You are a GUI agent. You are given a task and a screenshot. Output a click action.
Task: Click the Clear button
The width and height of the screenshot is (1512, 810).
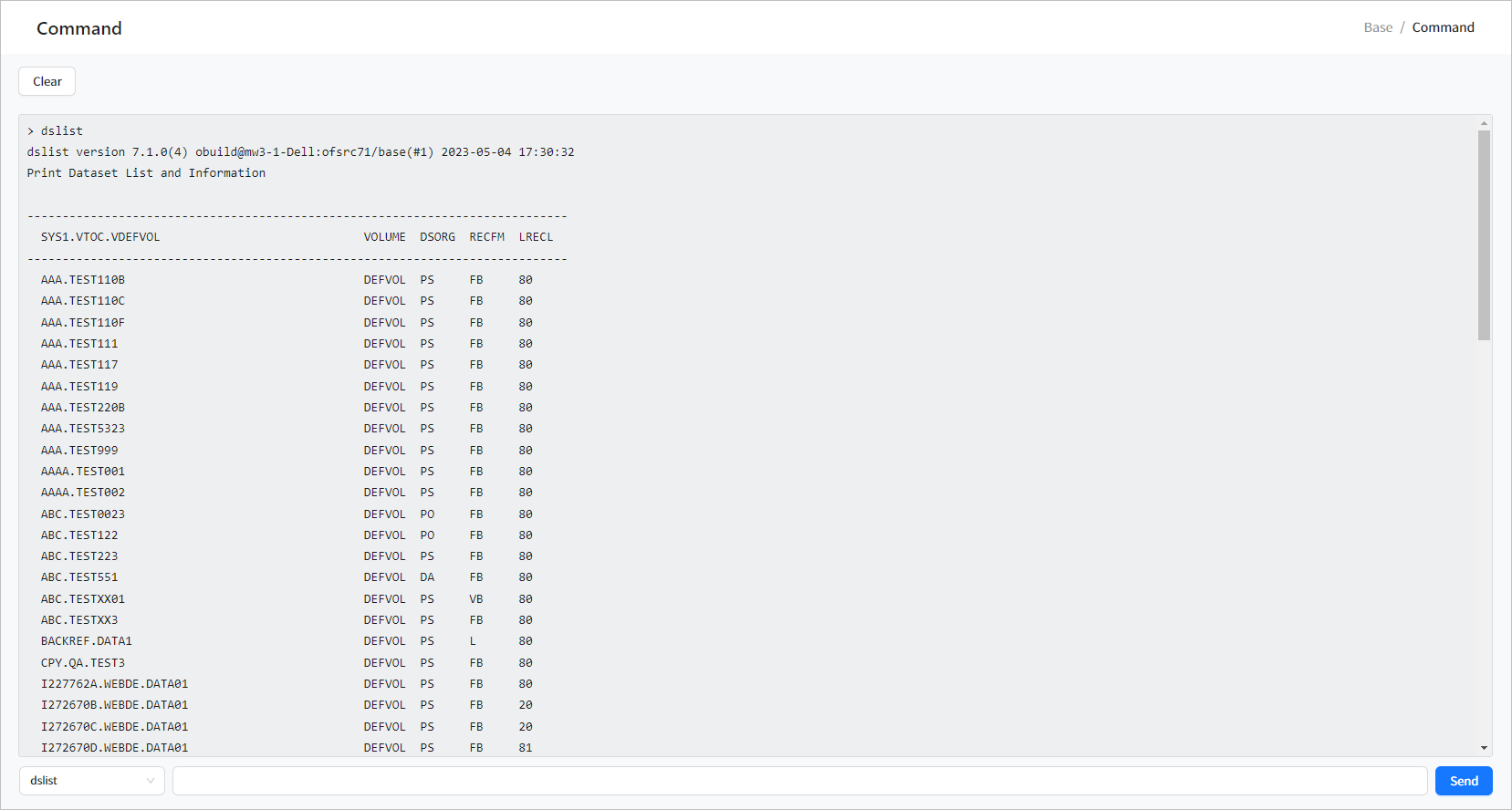click(x=47, y=81)
